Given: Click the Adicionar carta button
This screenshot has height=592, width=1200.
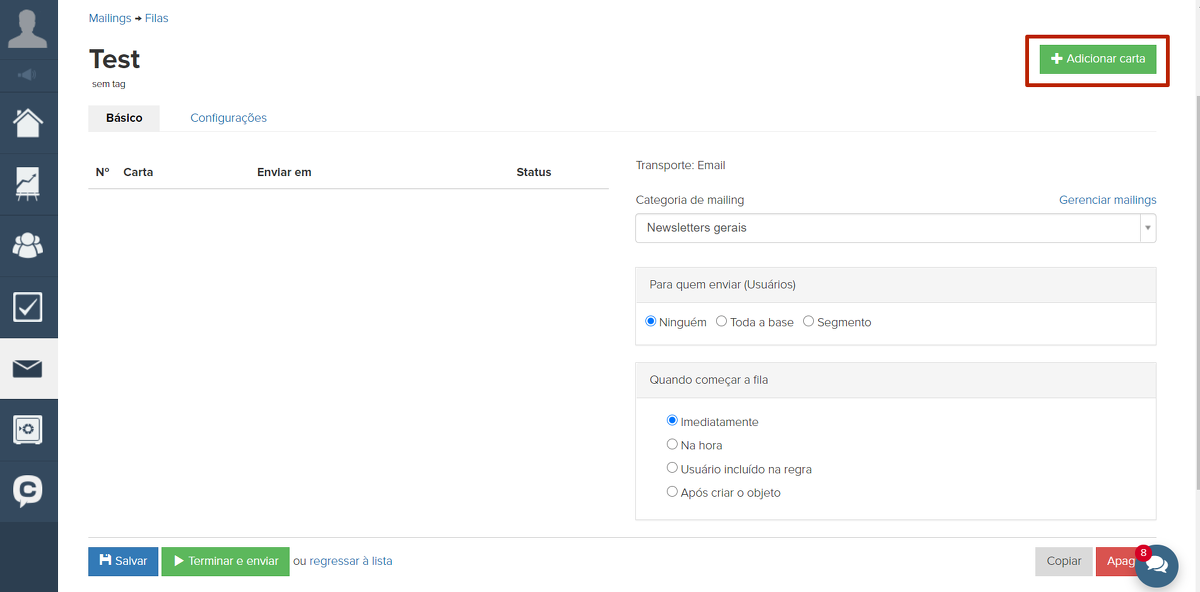Looking at the screenshot, I should pos(1097,59).
